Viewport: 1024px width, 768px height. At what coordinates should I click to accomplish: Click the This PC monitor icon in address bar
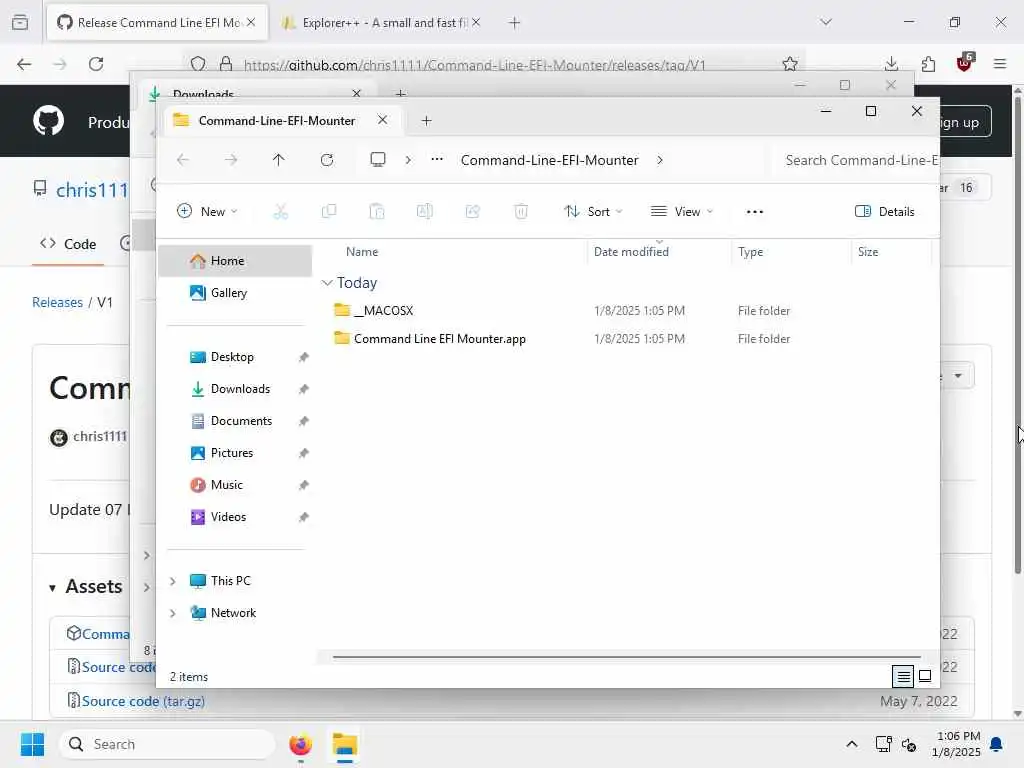377,160
